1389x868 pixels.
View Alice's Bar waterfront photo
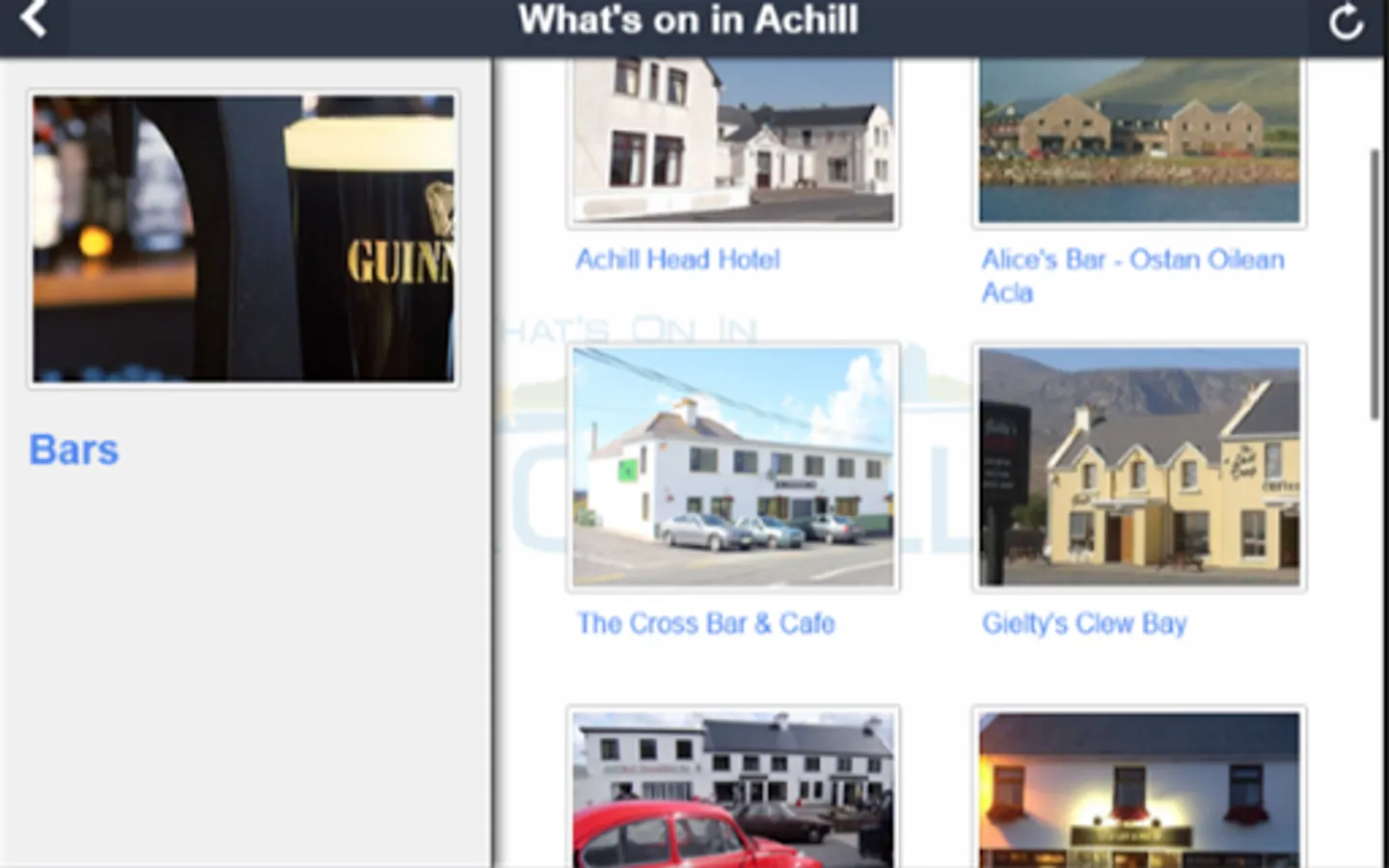pos(1139,142)
